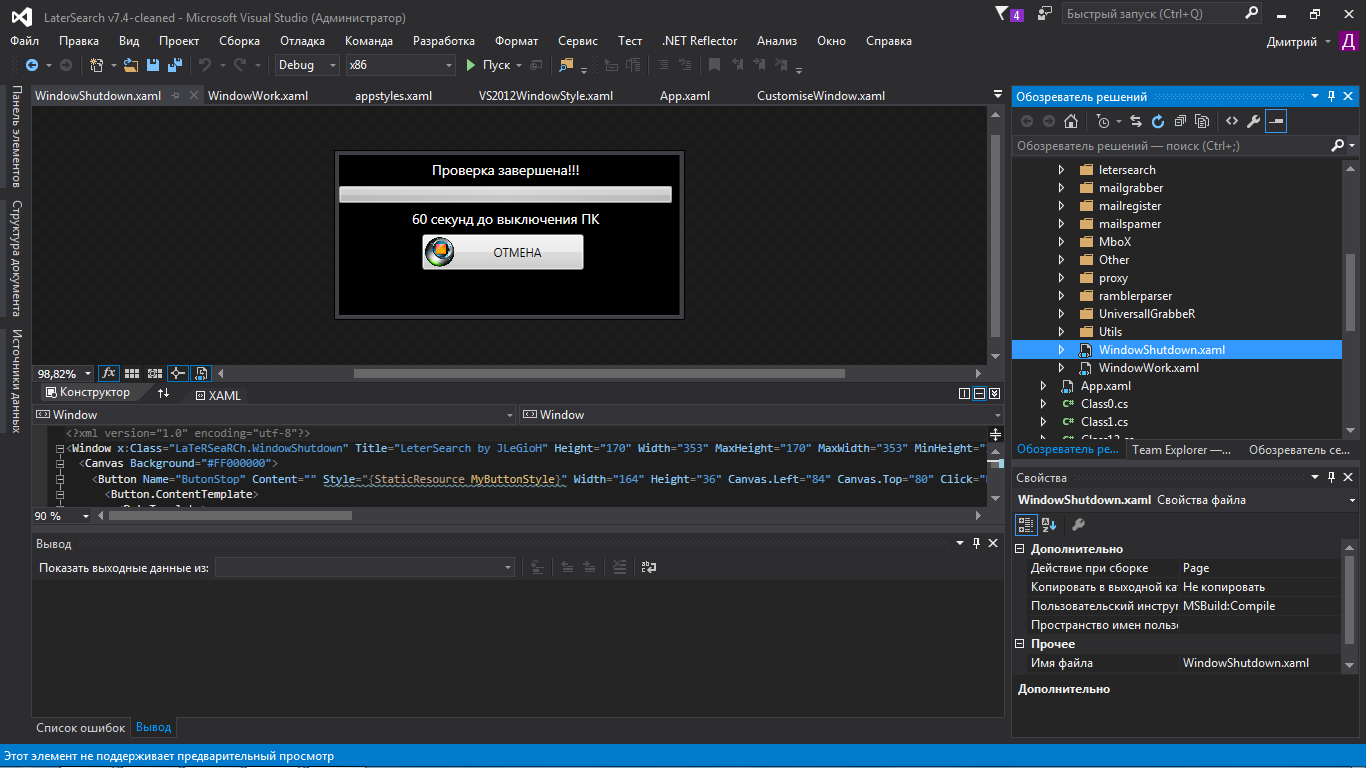
Task: Click the Home icon in Solution Explorer
Action: coord(1071,121)
